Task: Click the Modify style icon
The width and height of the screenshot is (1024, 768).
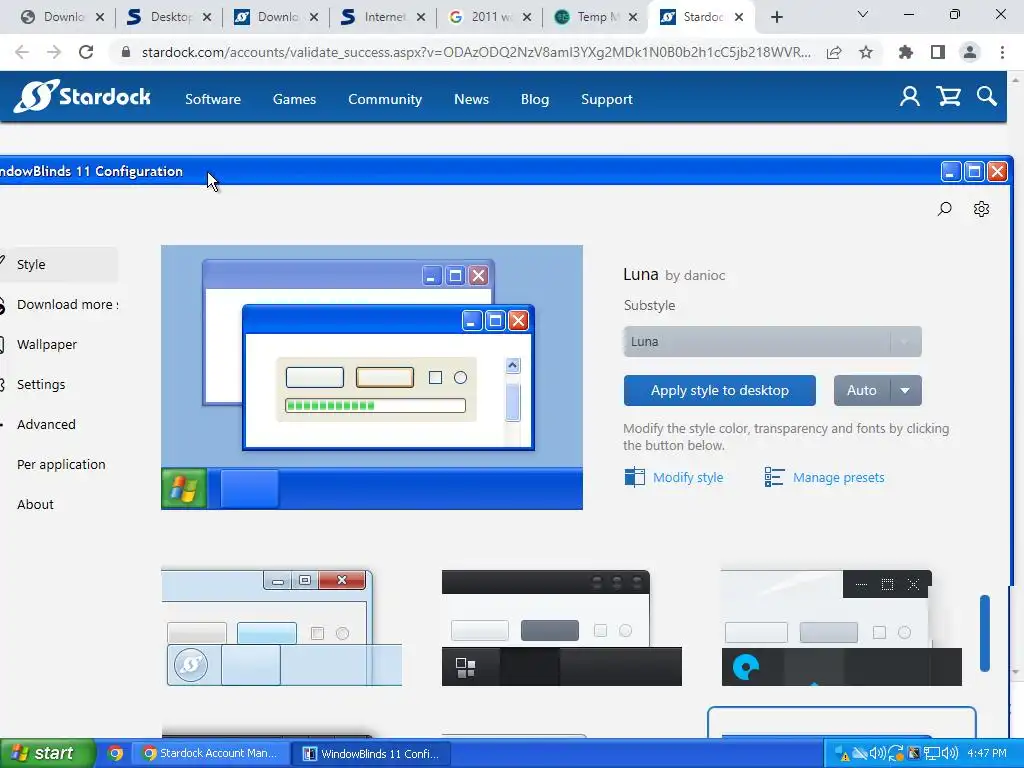Action: [634, 477]
